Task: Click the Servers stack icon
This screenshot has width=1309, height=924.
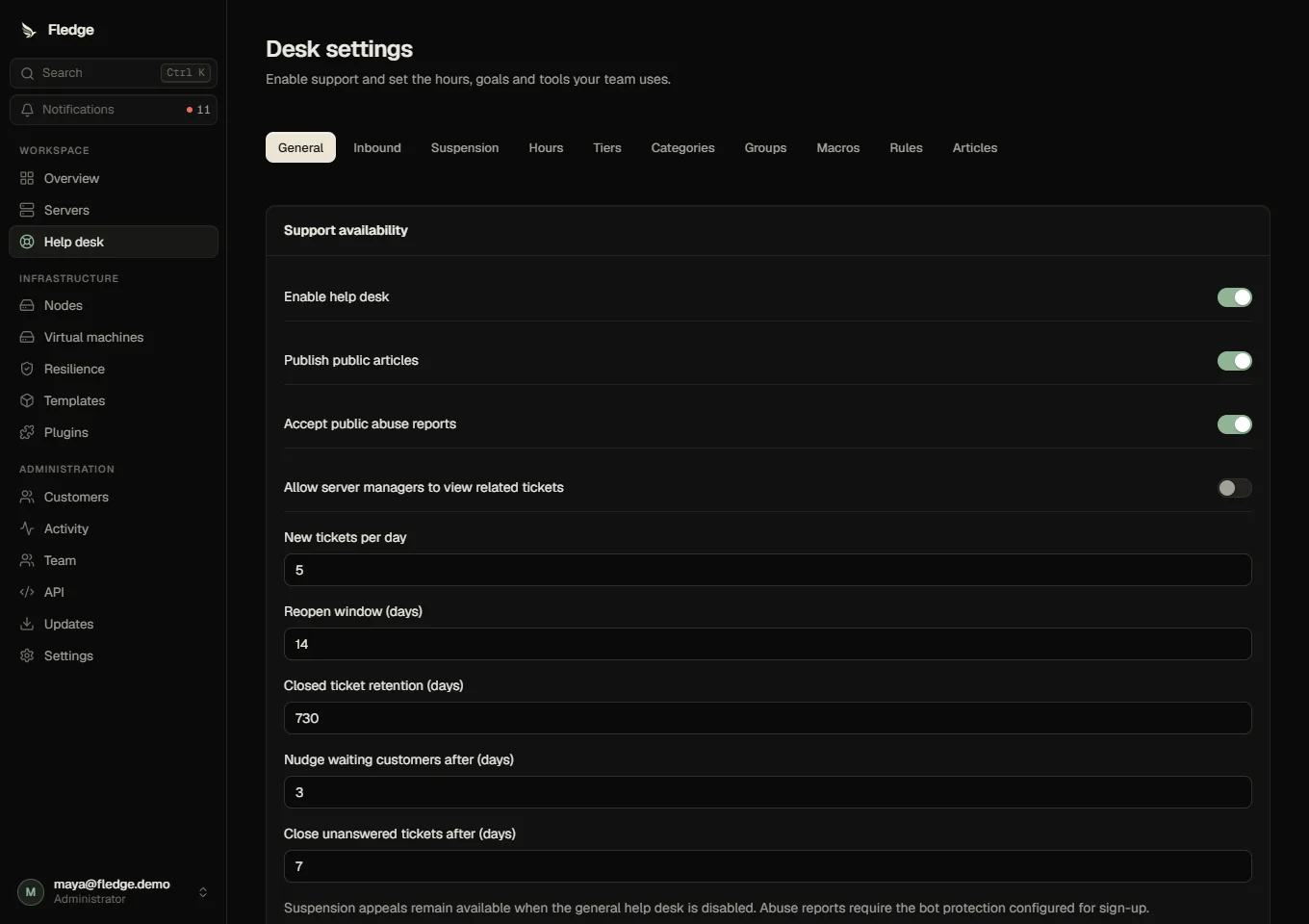Action: pyautogui.click(x=27, y=210)
